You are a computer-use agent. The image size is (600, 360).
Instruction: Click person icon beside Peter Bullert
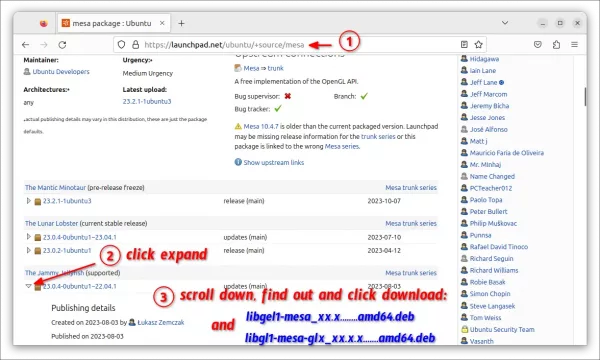click(x=464, y=211)
